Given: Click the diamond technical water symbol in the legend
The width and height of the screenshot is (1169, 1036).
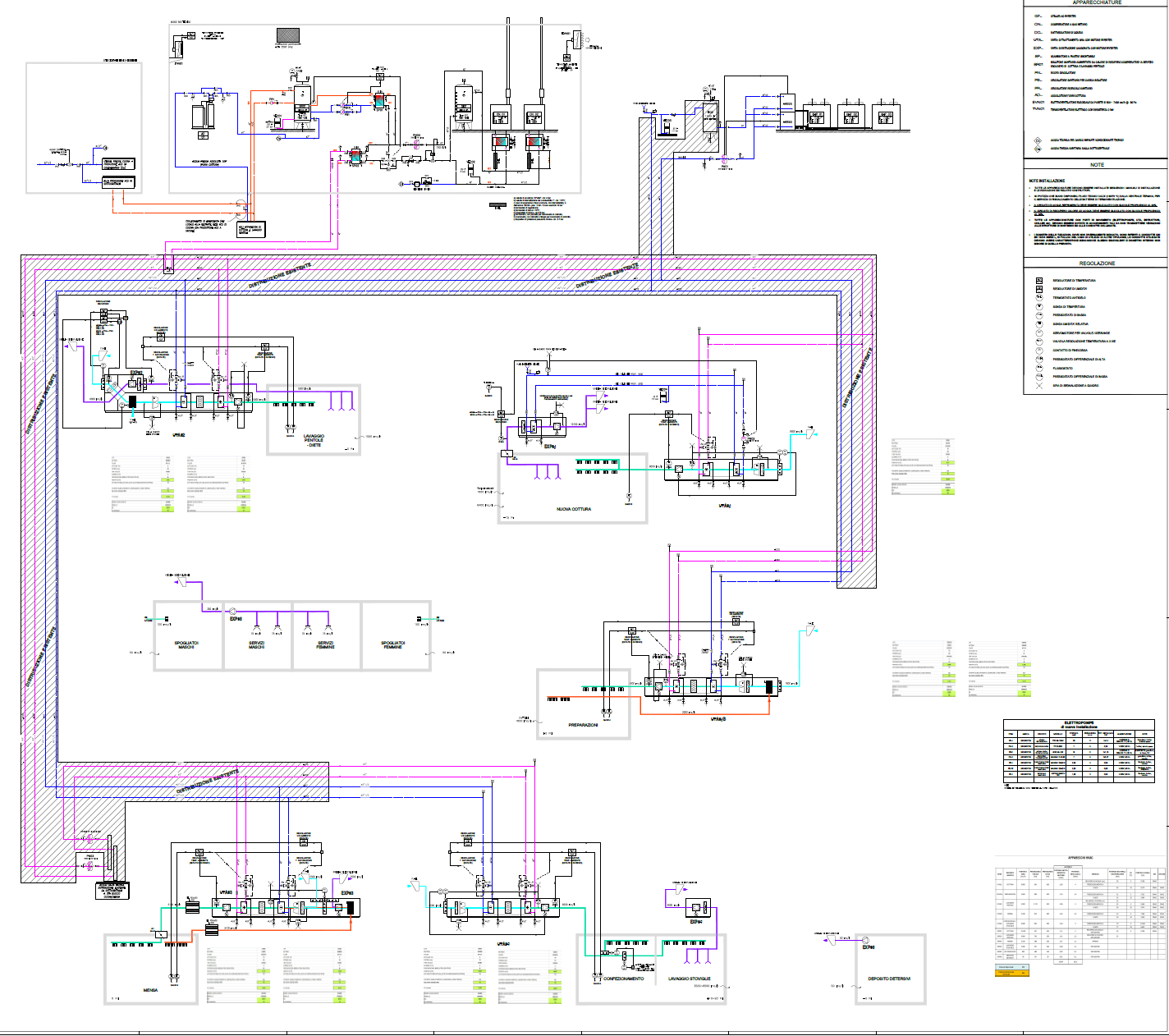Looking at the screenshot, I should (x=1038, y=140).
